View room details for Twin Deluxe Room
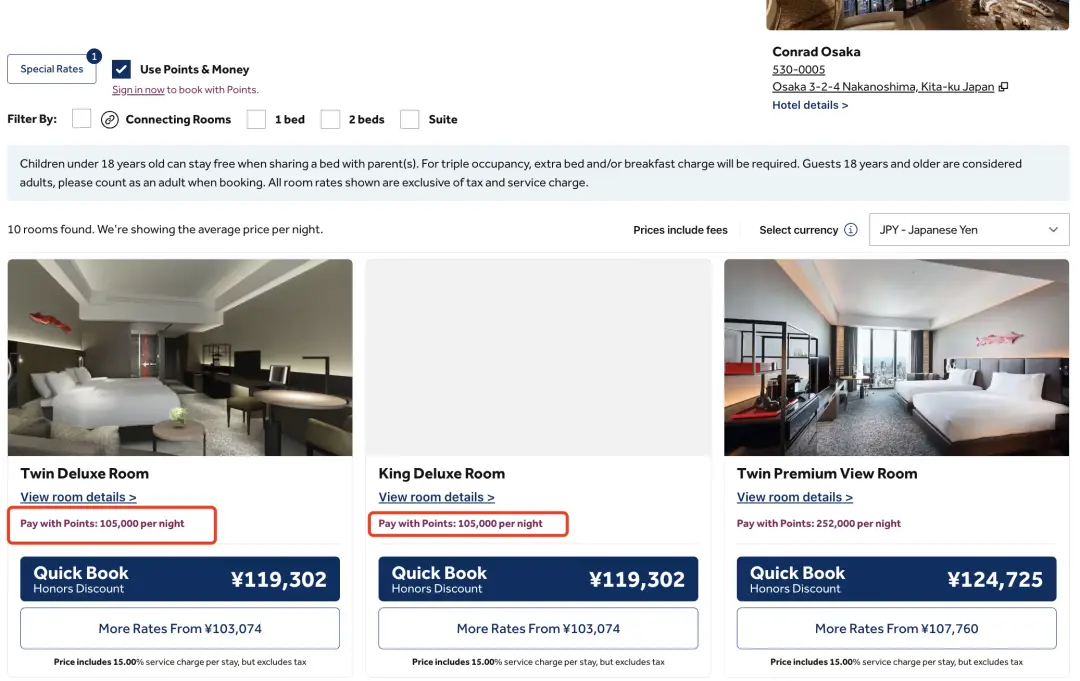Screen dimensions: 1080x681 [x=78, y=497]
